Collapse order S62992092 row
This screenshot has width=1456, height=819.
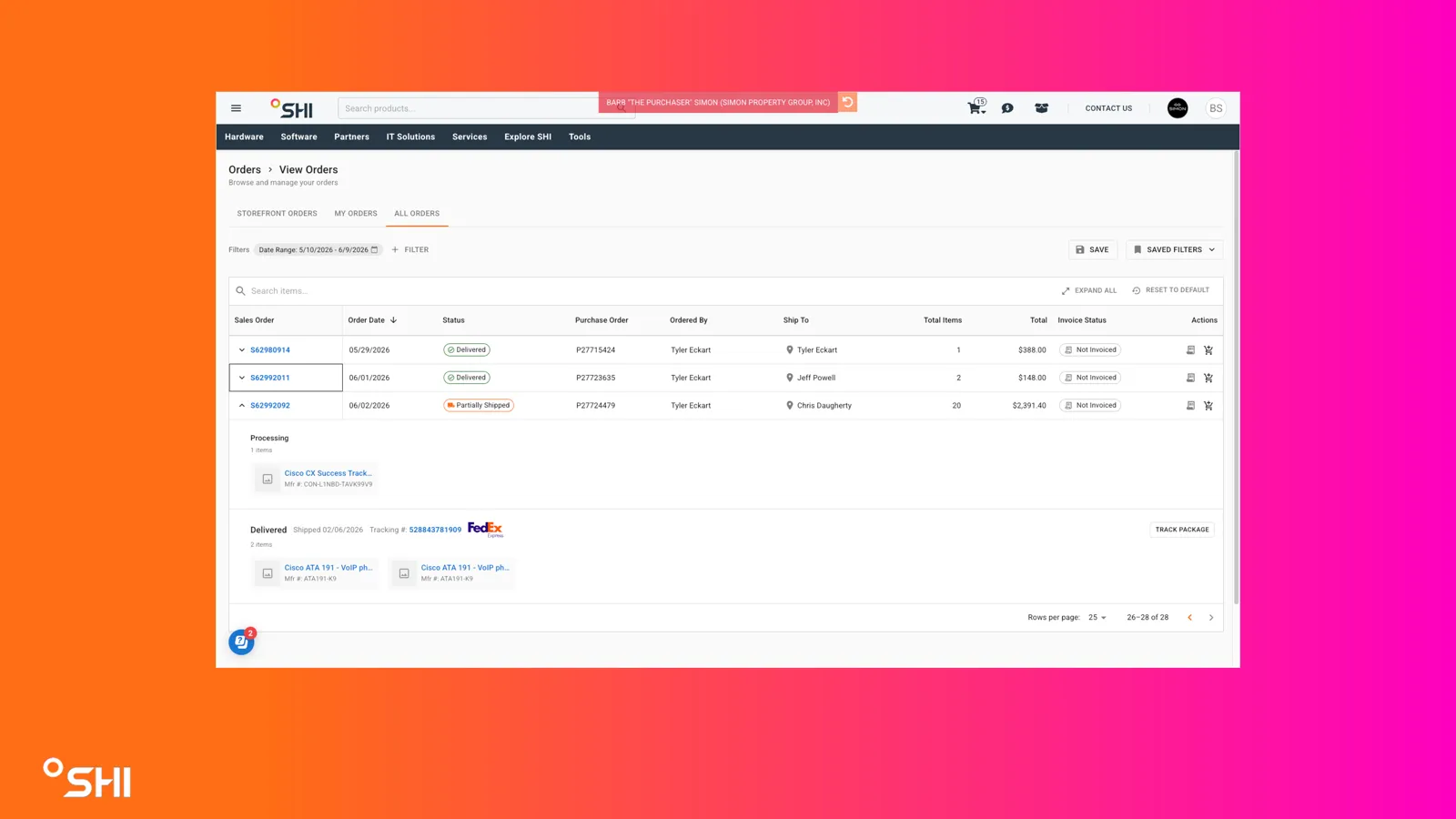tap(242, 406)
